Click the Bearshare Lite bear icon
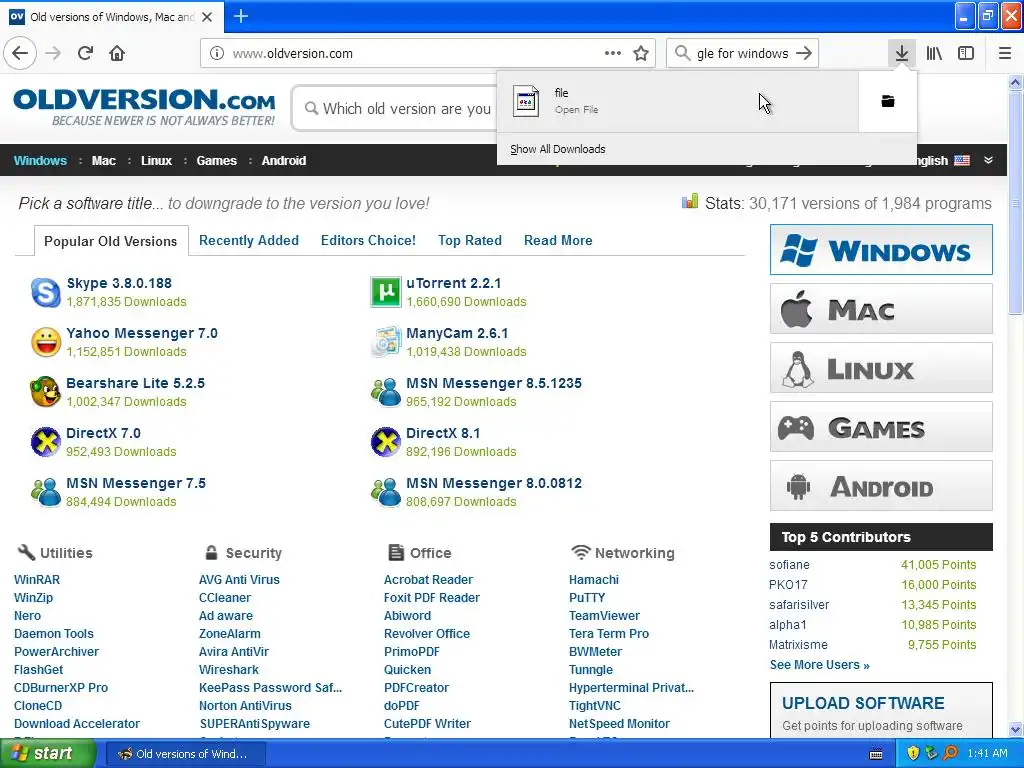Screen dimensions: 1024x768 [x=46, y=392]
